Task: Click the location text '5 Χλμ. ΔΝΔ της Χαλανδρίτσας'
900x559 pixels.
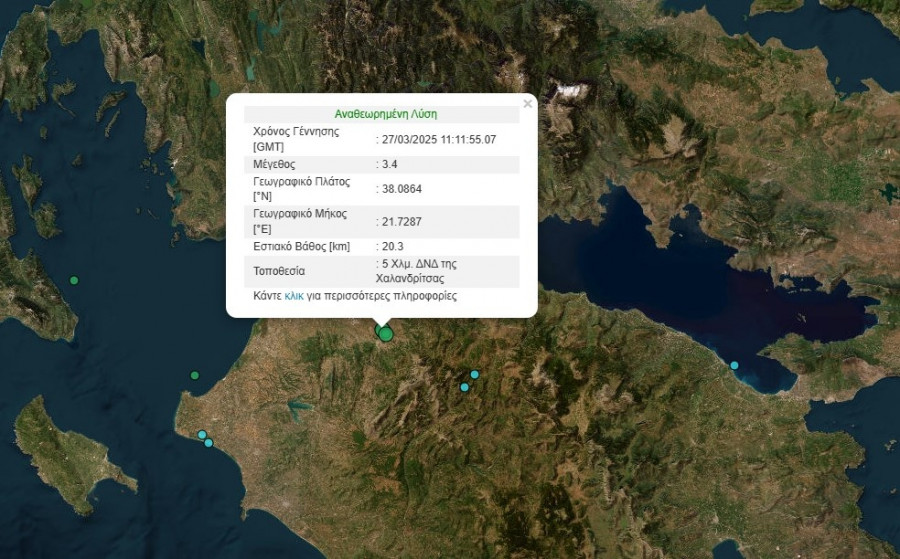Action: coord(420,271)
